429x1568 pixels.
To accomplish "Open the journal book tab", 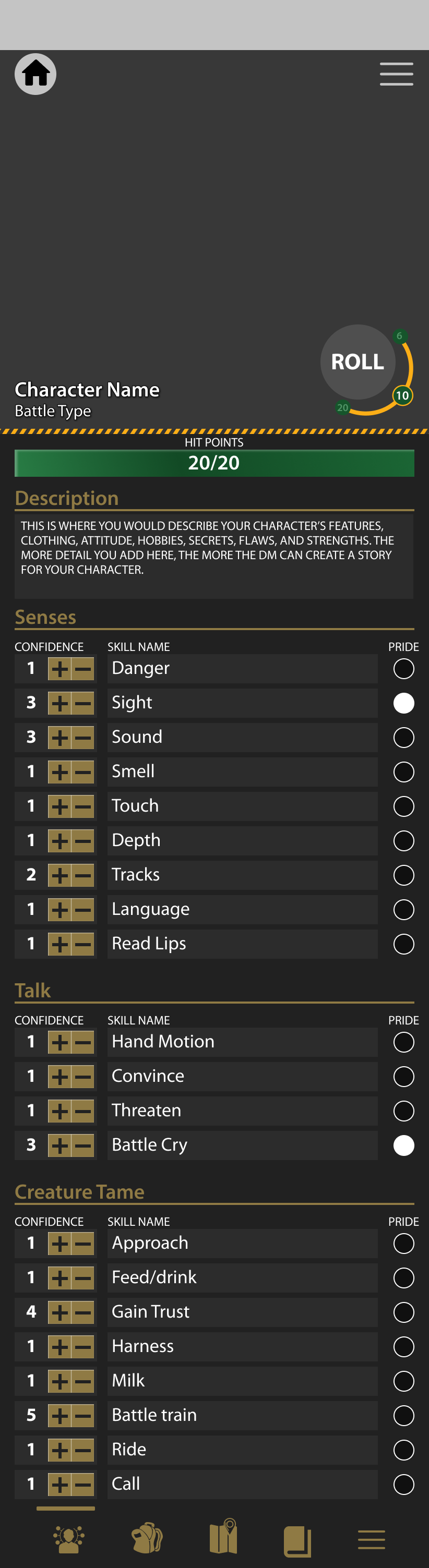I will coord(297,1540).
